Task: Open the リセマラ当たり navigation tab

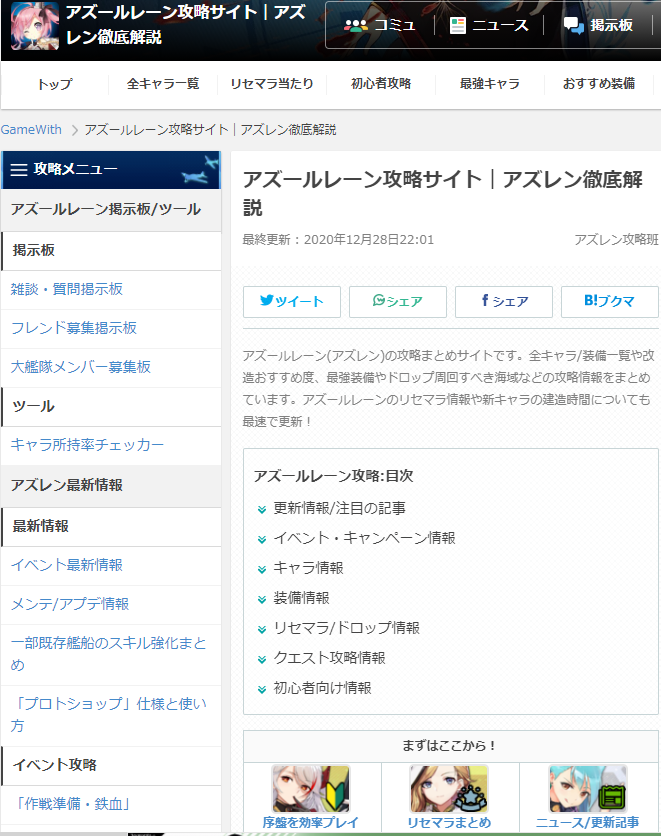Action: tap(272, 84)
